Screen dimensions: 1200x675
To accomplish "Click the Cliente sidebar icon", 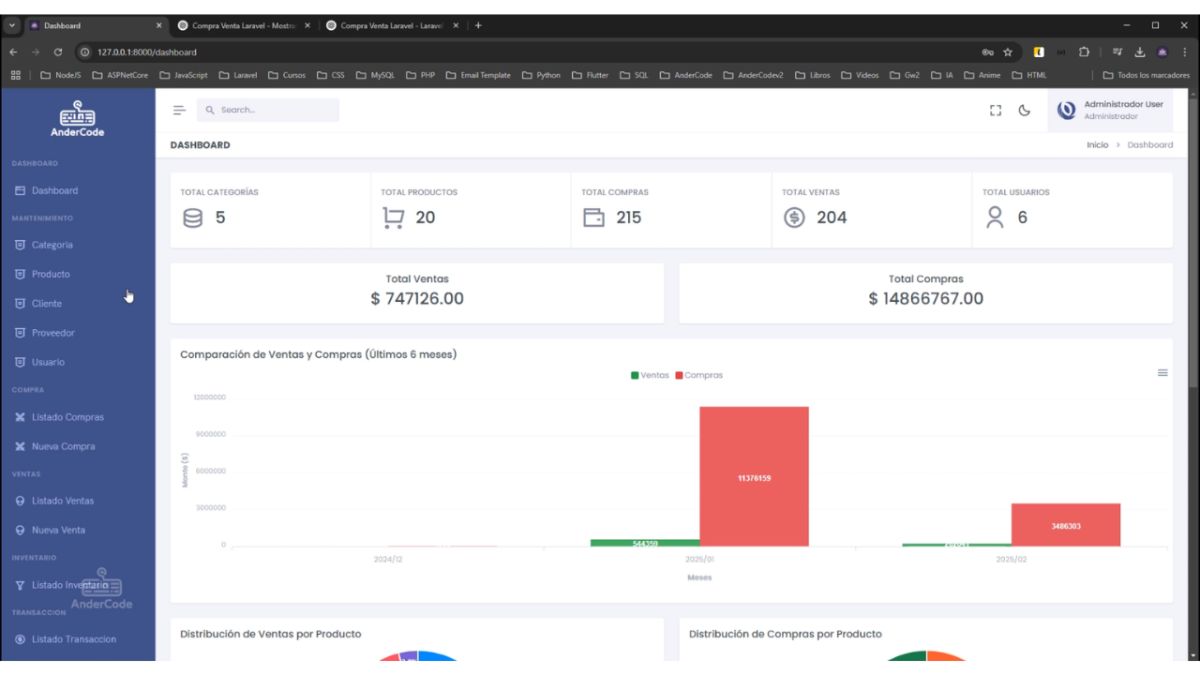I will (x=20, y=304).
